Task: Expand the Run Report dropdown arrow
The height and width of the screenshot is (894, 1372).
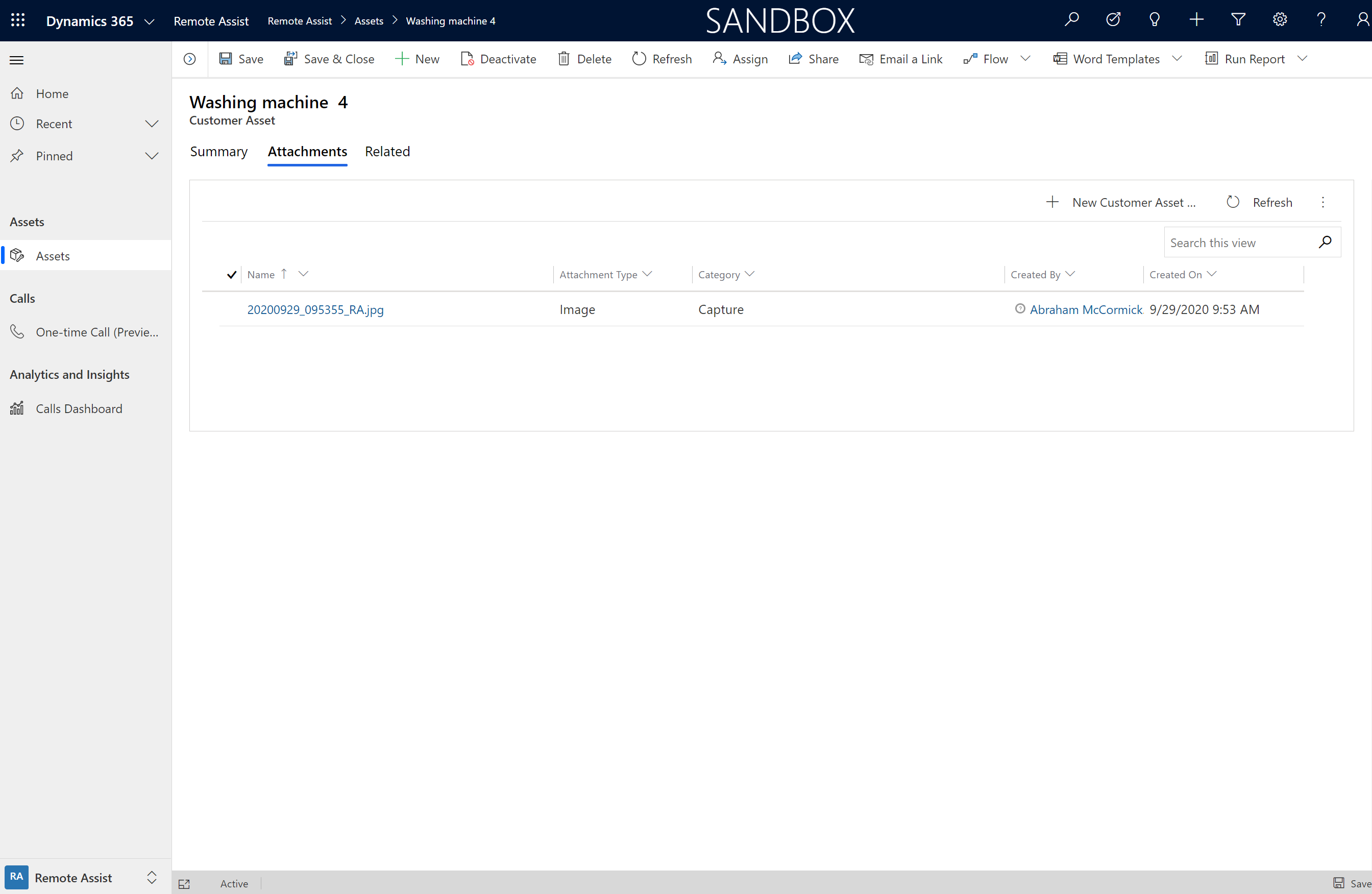Action: [1302, 59]
